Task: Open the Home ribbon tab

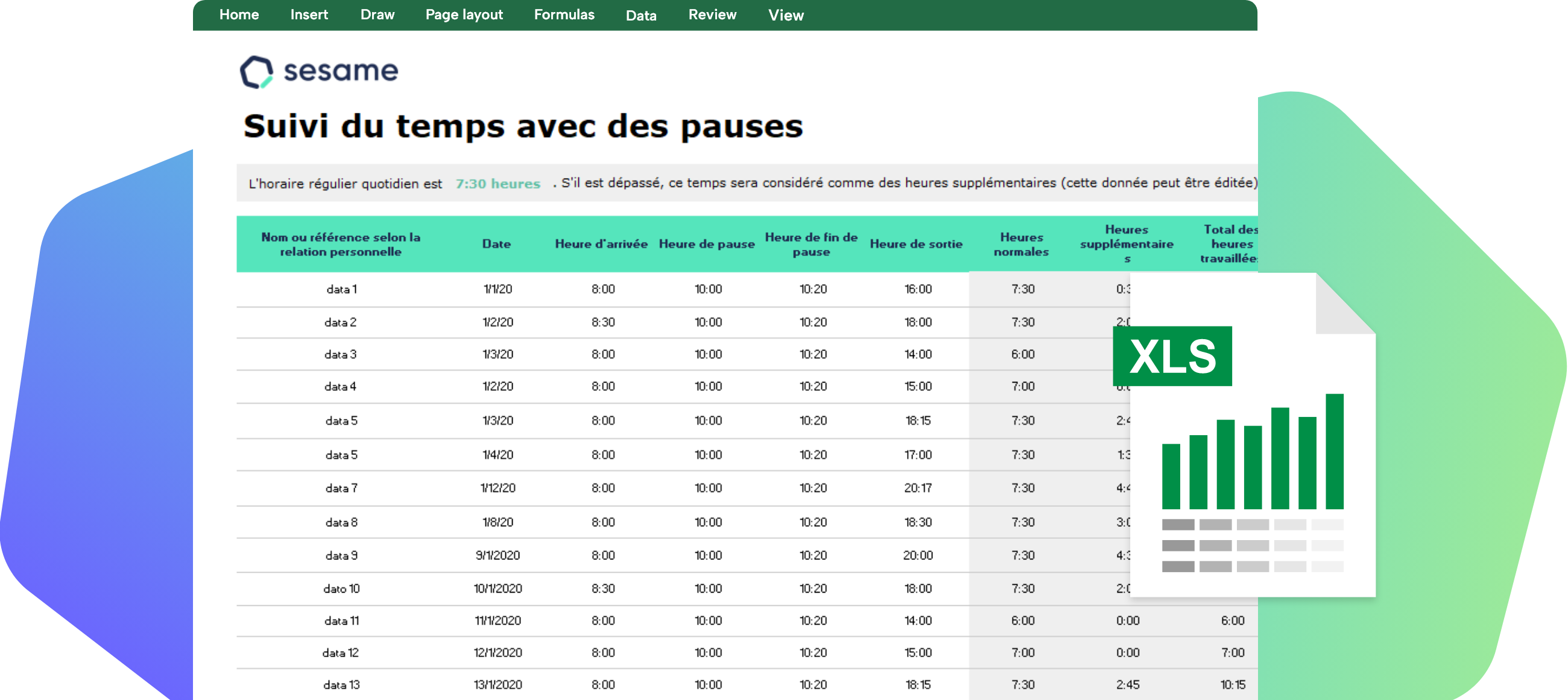Action: (x=239, y=14)
